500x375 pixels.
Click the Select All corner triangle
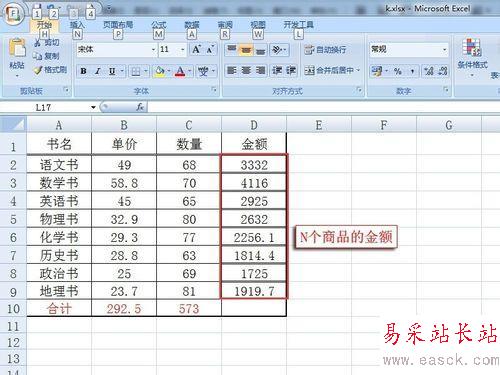(13, 125)
